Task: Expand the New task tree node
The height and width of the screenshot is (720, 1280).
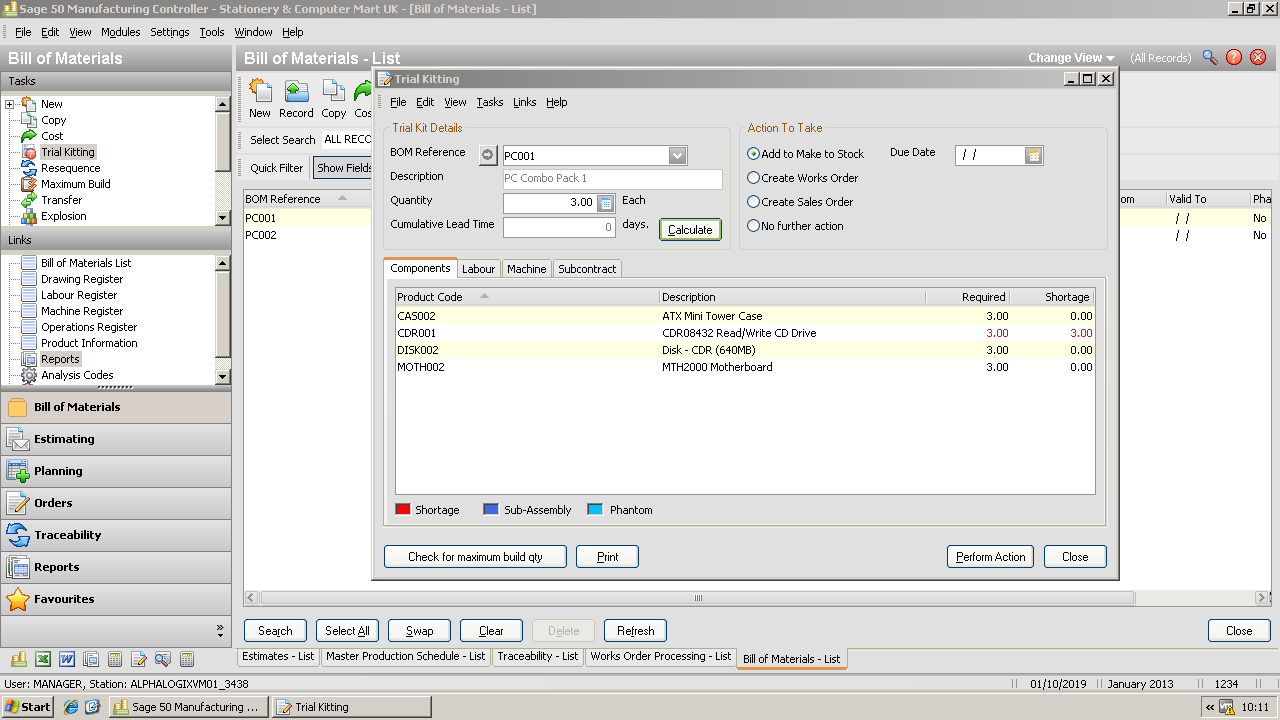Action: 9,104
